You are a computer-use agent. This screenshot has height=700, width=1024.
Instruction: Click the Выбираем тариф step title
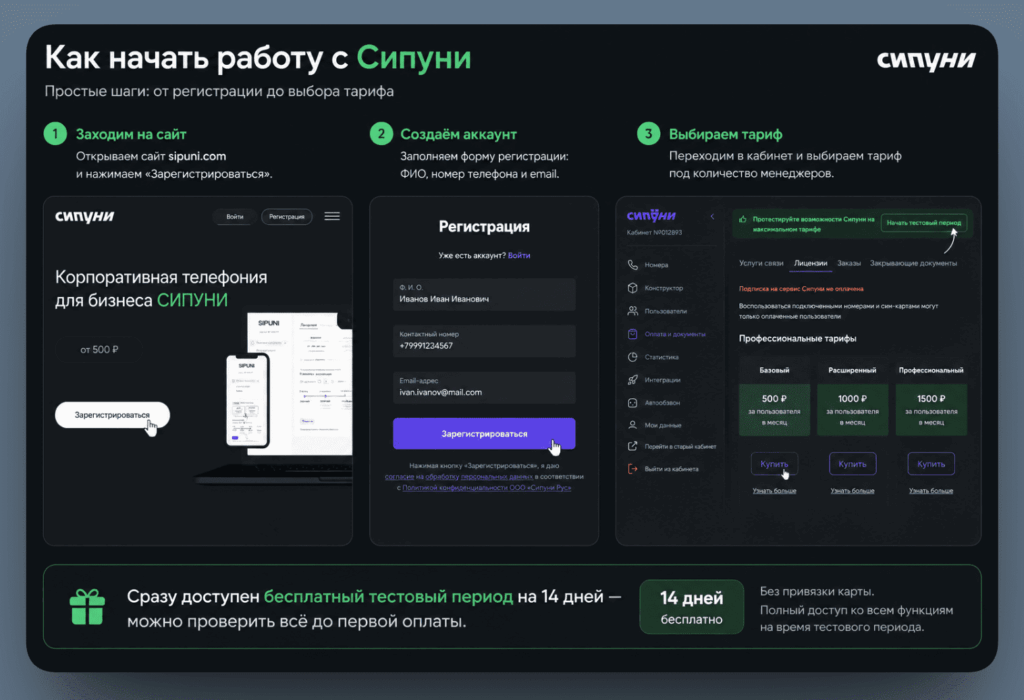[x=726, y=134]
